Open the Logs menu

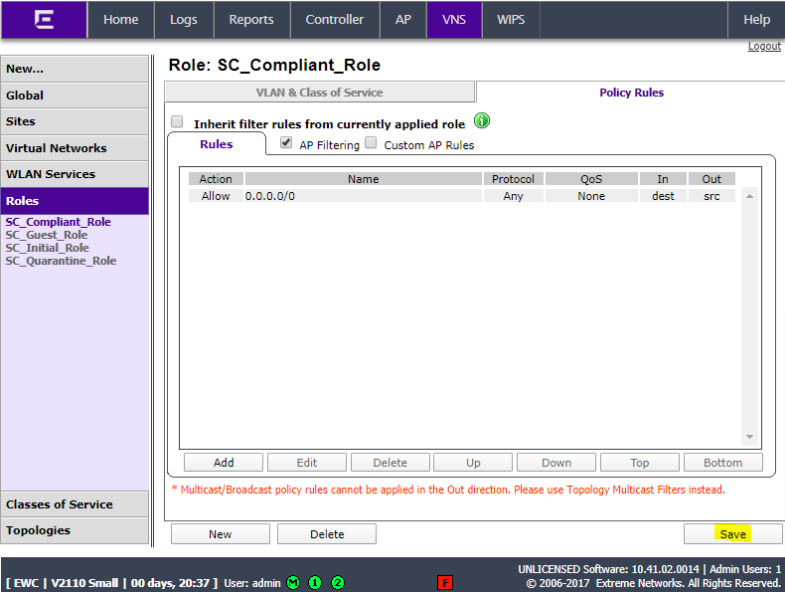tap(184, 20)
